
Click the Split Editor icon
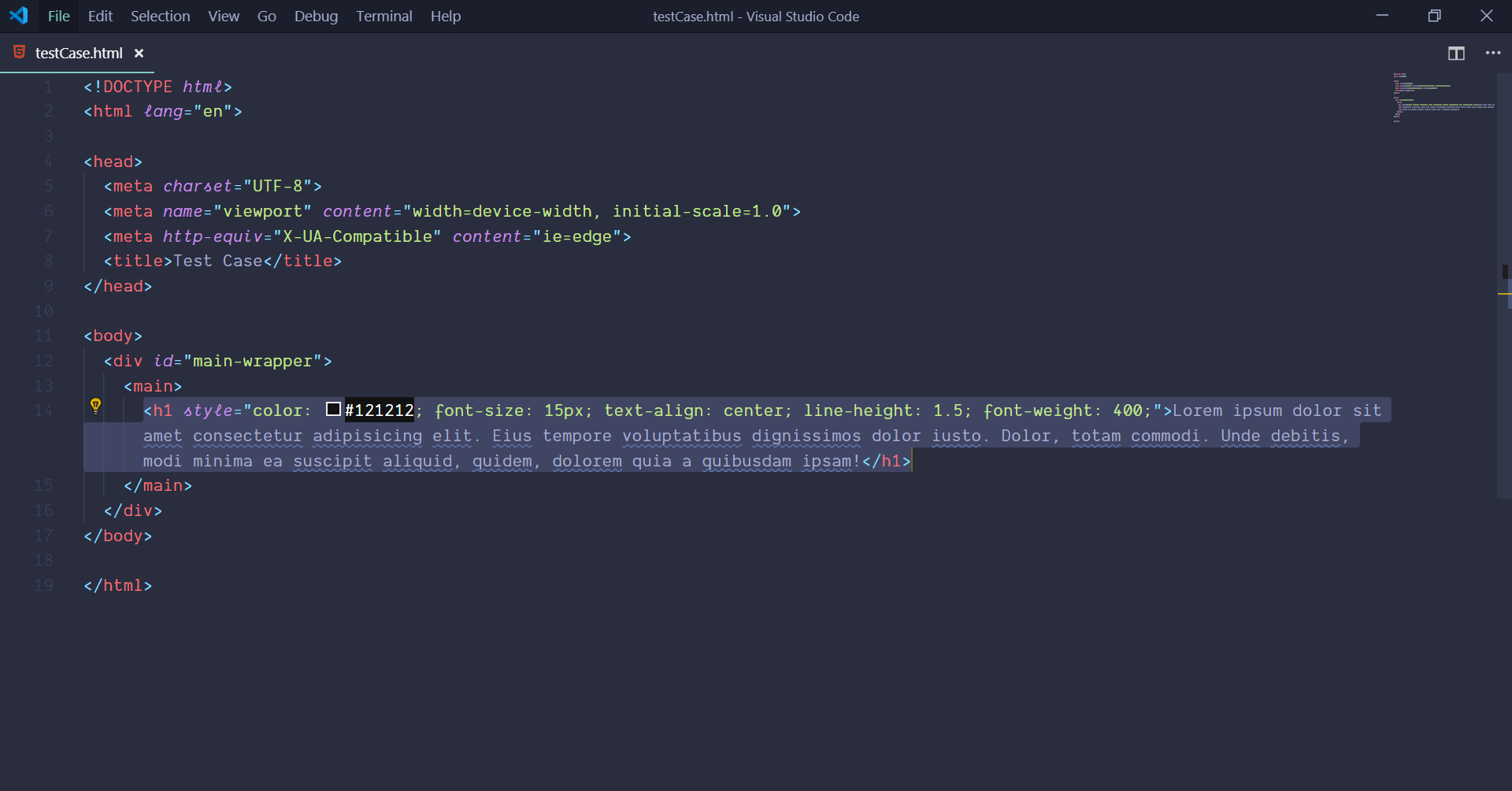[1457, 53]
